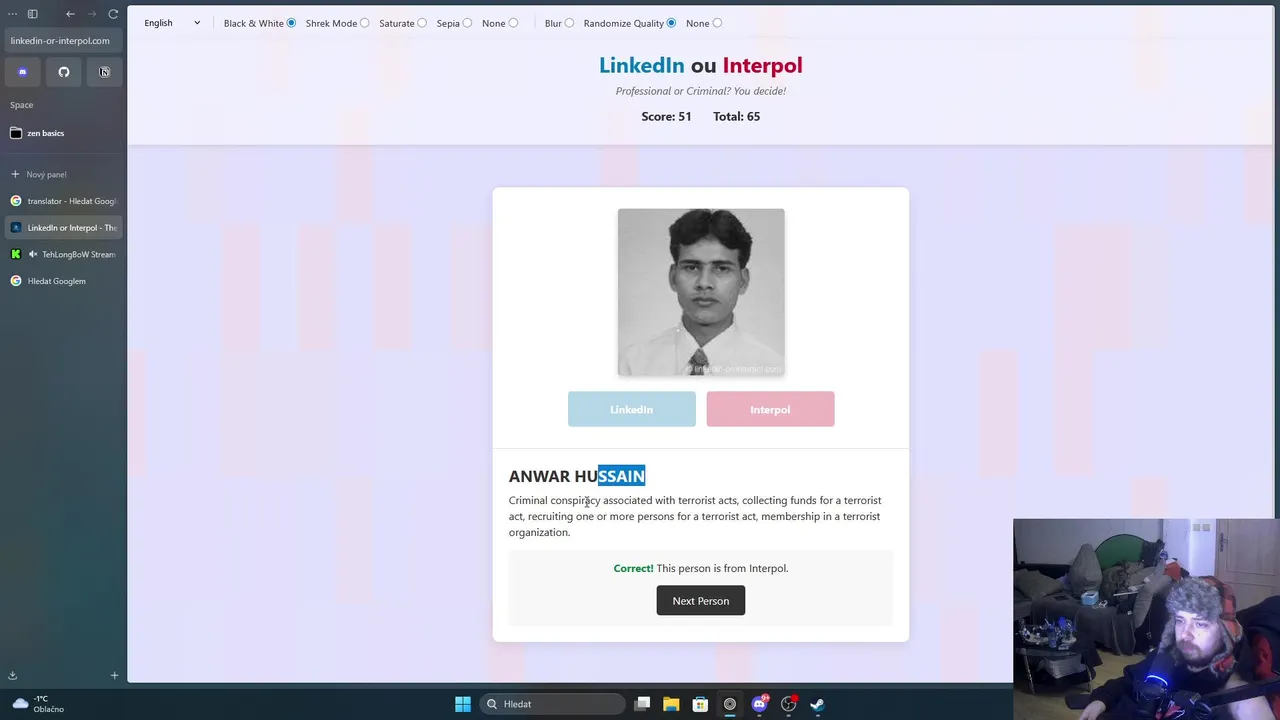This screenshot has width=1280, height=720.
Task: Reload the page
Action: 113,14
